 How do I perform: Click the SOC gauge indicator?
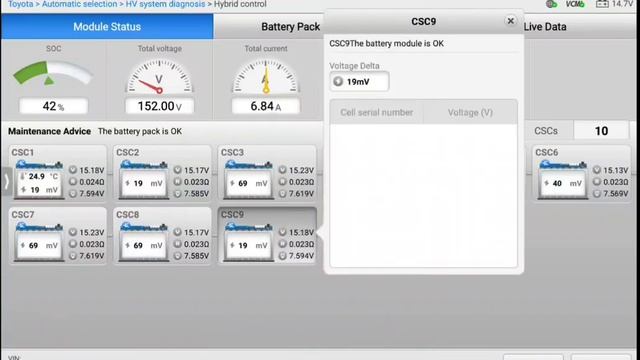pyautogui.click(x=53, y=73)
